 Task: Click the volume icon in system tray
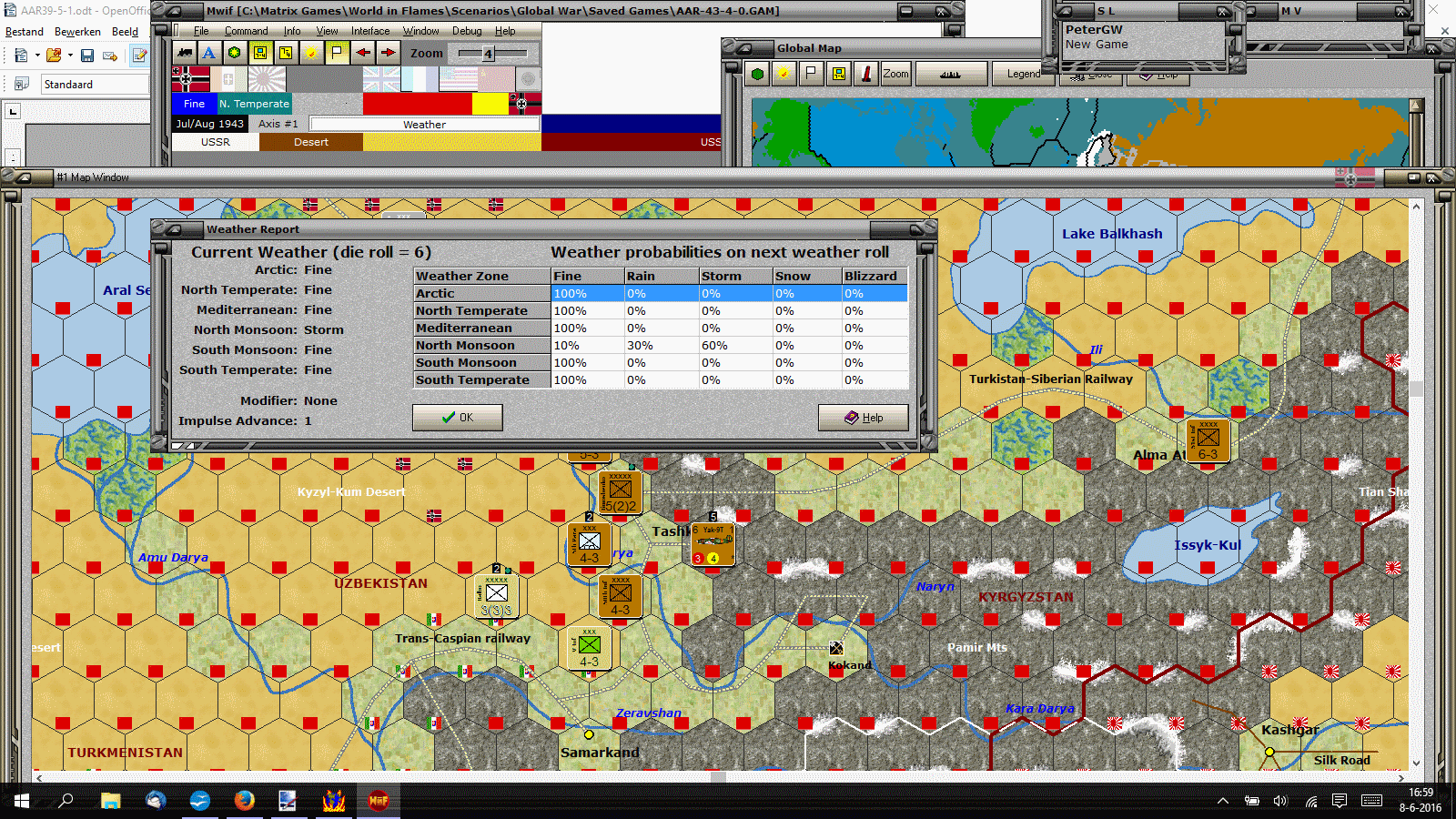tap(1280, 801)
